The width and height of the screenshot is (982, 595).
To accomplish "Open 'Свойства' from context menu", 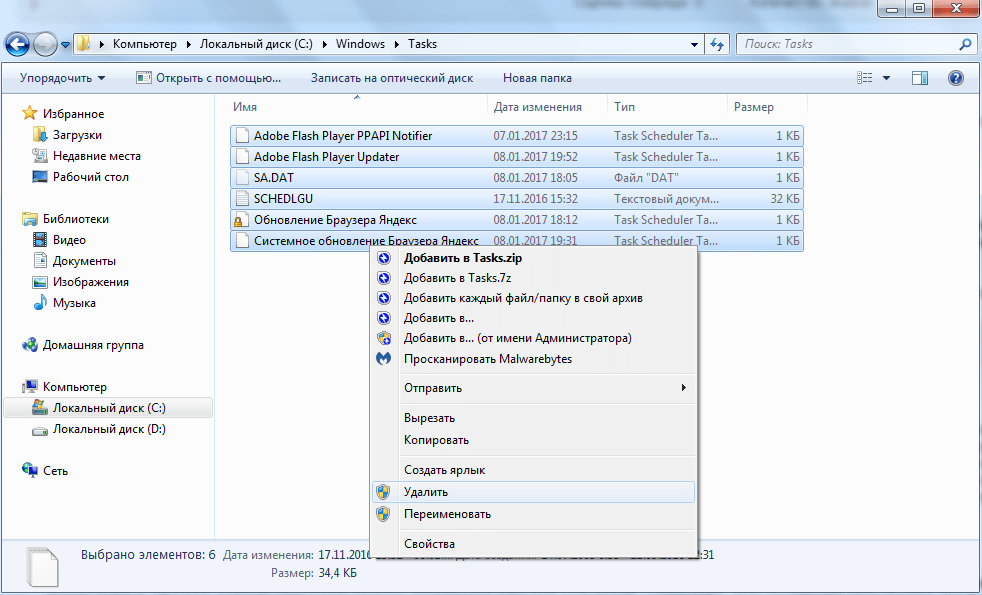I will tap(534, 544).
